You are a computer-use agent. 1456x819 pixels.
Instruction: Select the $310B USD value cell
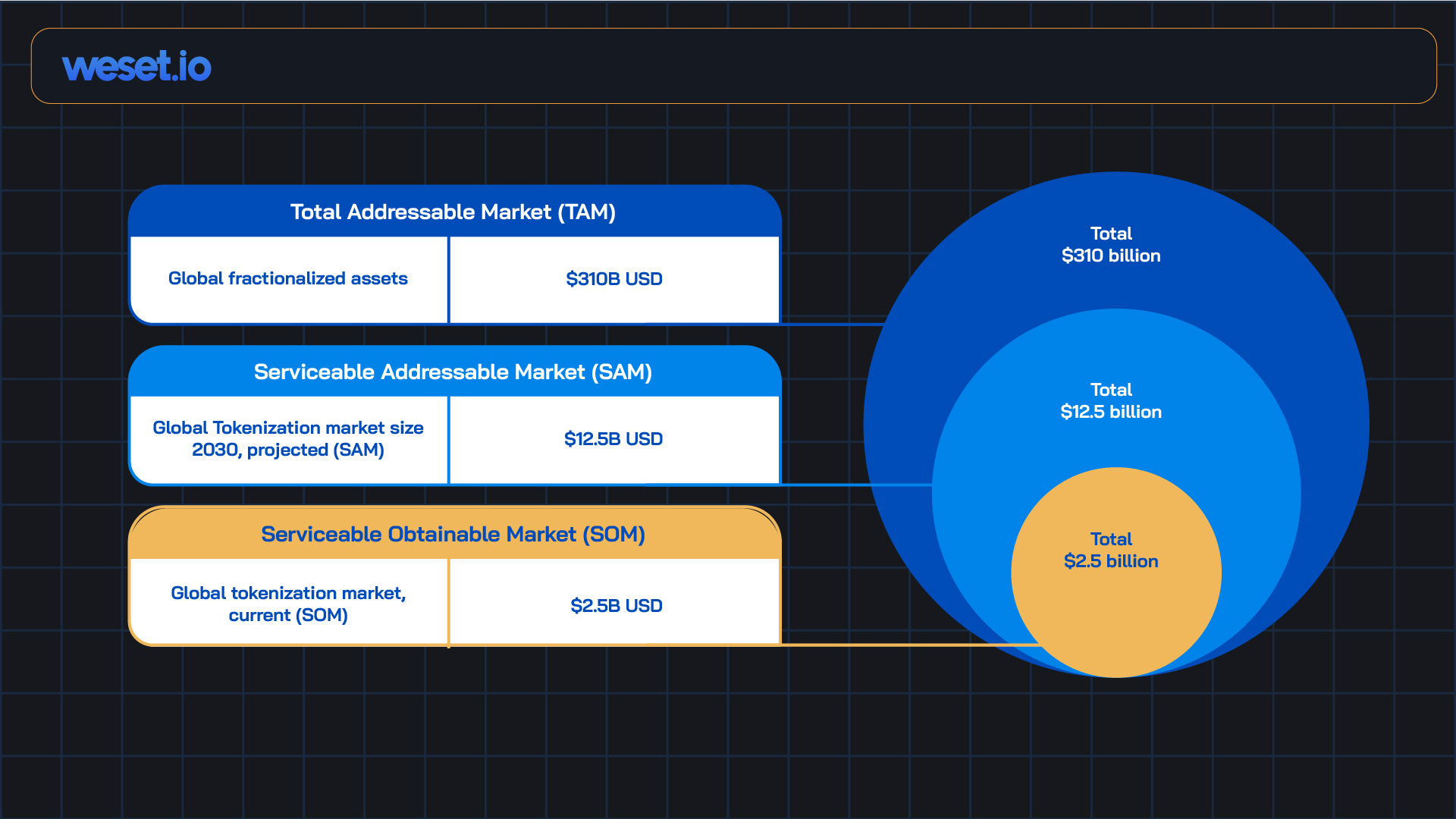click(x=614, y=279)
